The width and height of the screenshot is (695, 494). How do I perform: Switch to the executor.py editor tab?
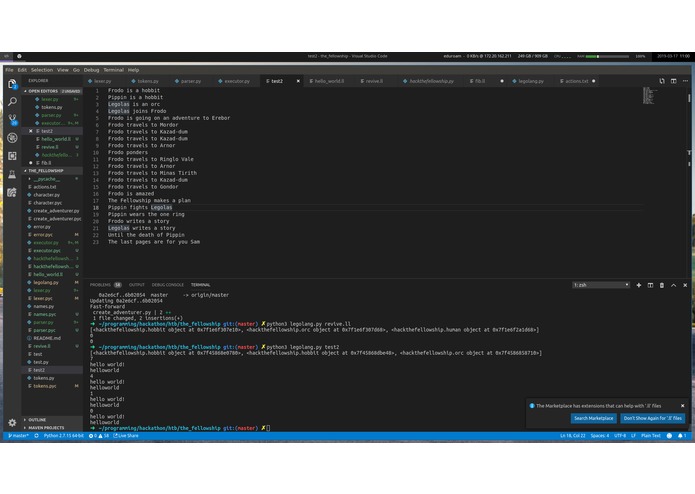tap(237, 81)
